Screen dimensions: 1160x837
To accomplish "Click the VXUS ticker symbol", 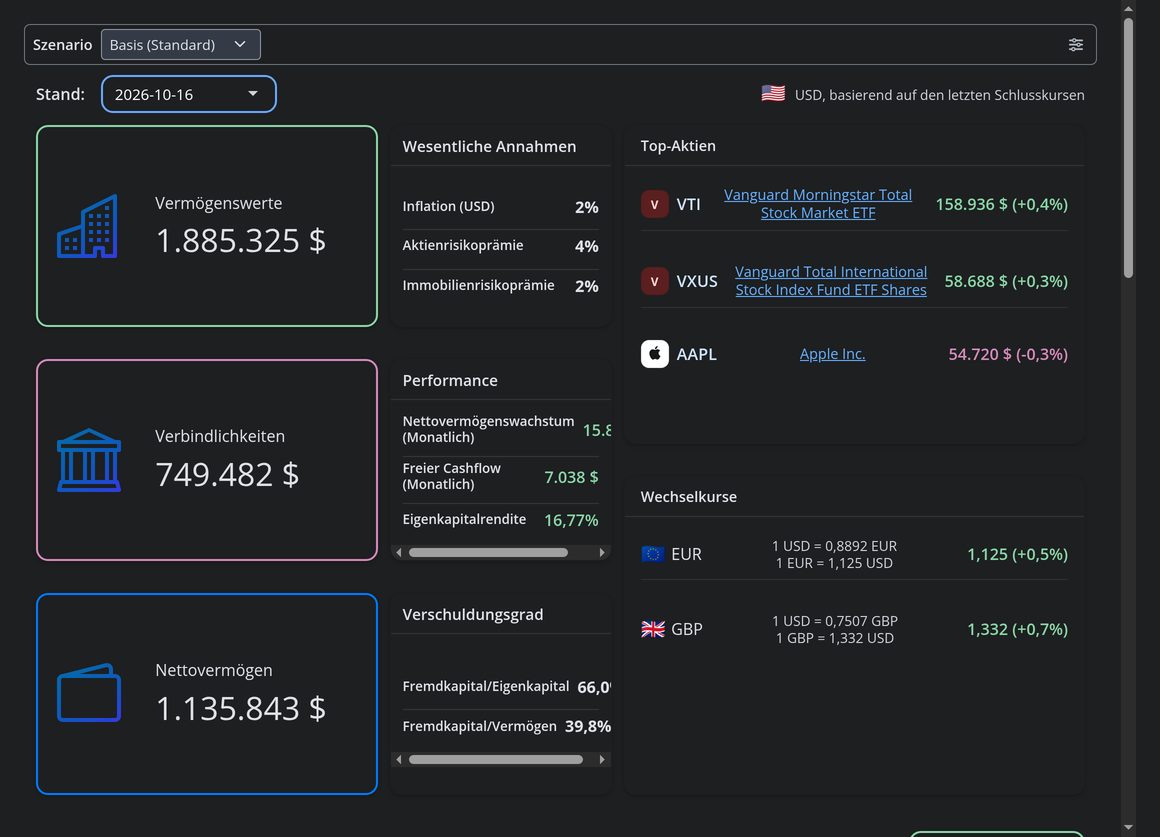I will pyautogui.click(x=697, y=281).
